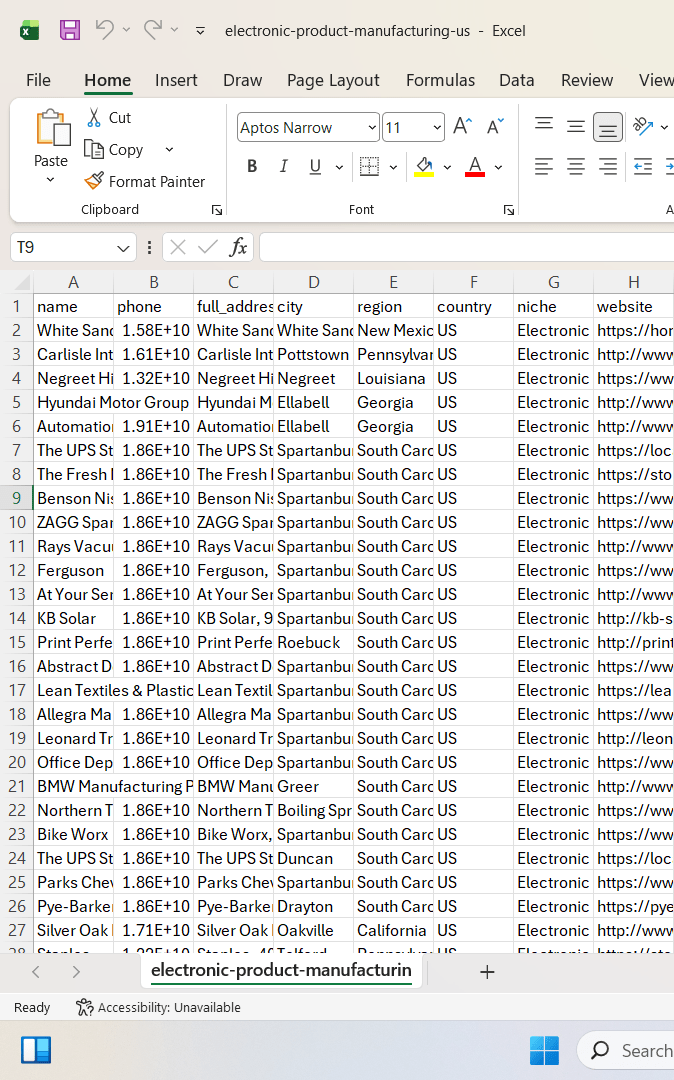Click the Align Left icon
Image resolution: width=674 pixels, height=1080 pixels.
coord(544,167)
